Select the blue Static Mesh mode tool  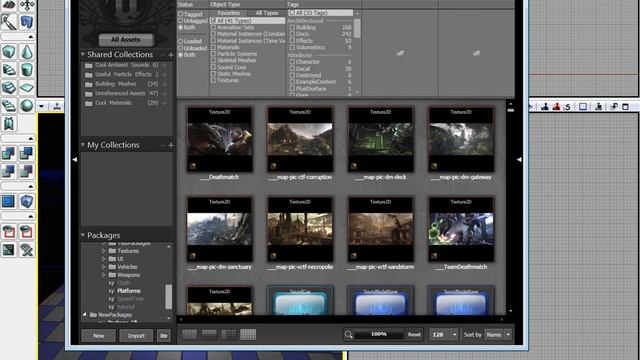(x=27, y=22)
